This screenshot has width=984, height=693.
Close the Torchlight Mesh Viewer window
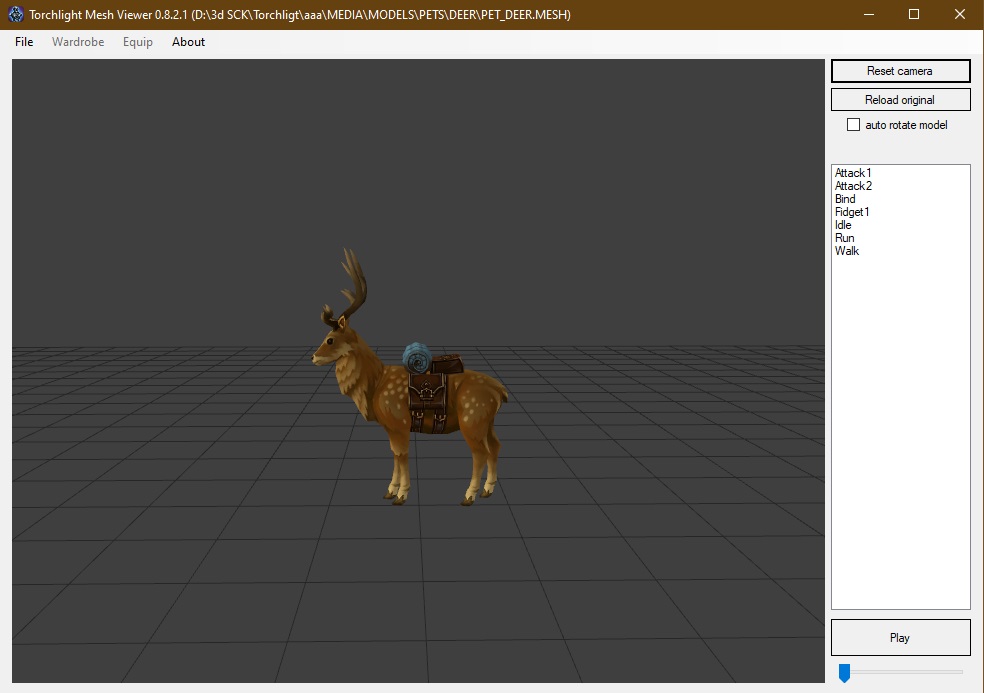[x=960, y=14]
